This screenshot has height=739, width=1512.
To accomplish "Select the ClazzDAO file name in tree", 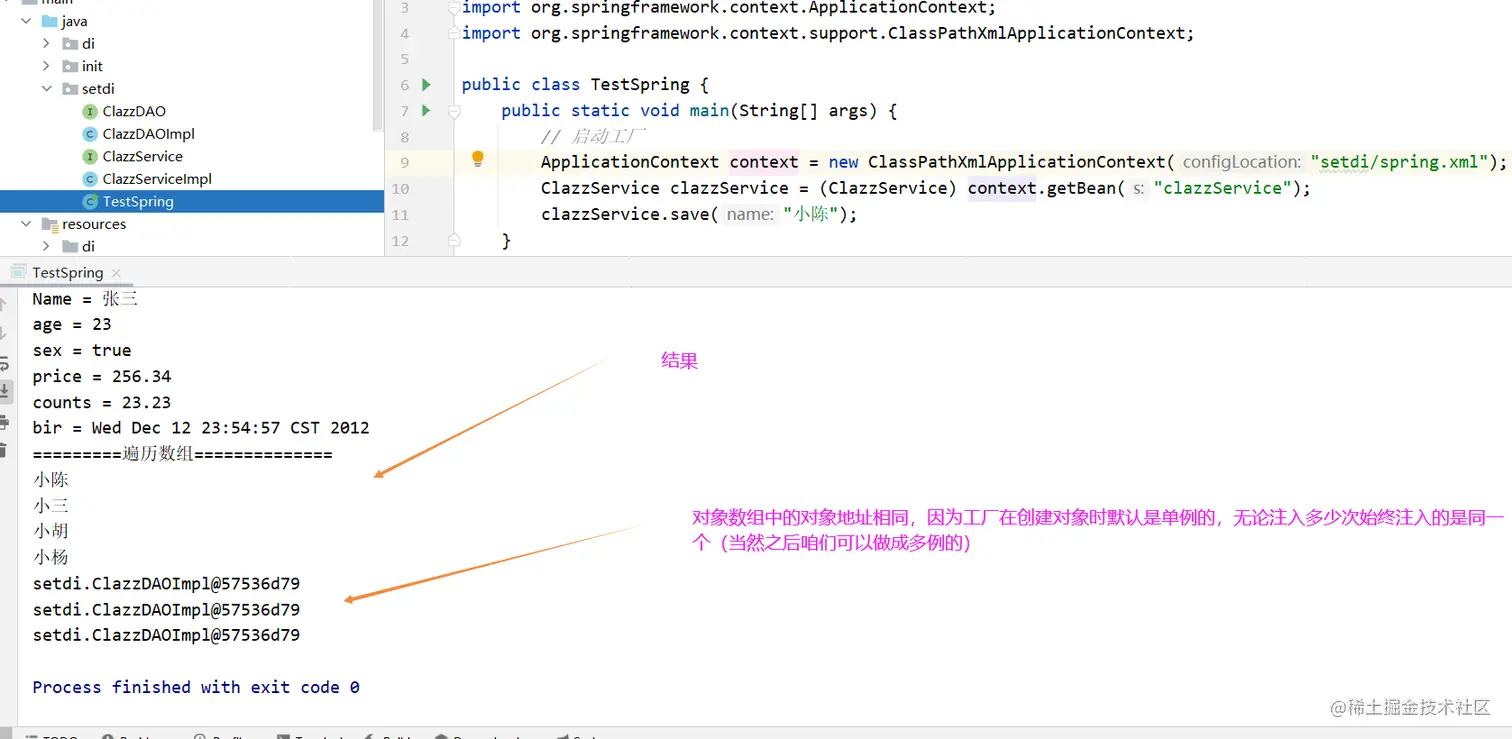I will coord(134,112).
